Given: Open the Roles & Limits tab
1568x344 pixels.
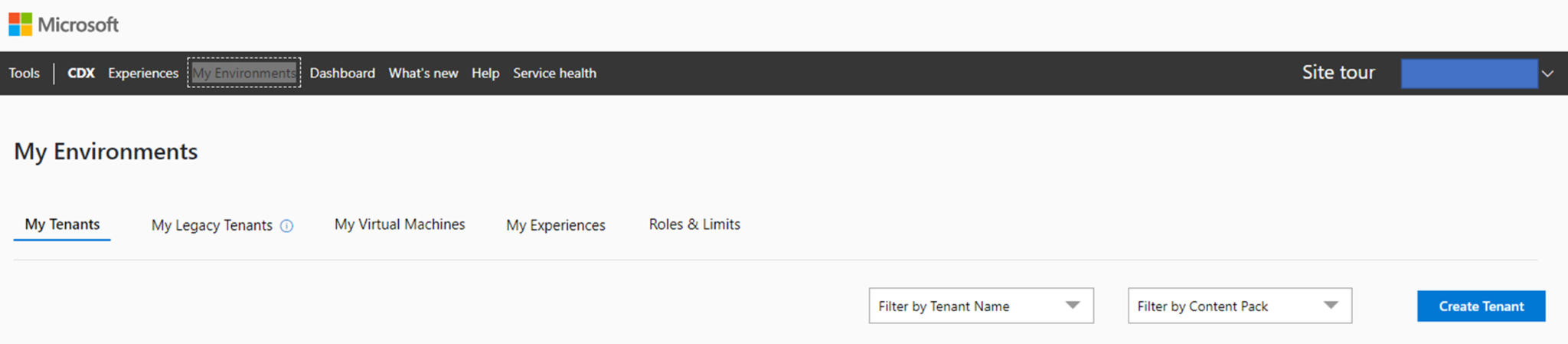Looking at the screenshot, I should (x=694, y=224).
